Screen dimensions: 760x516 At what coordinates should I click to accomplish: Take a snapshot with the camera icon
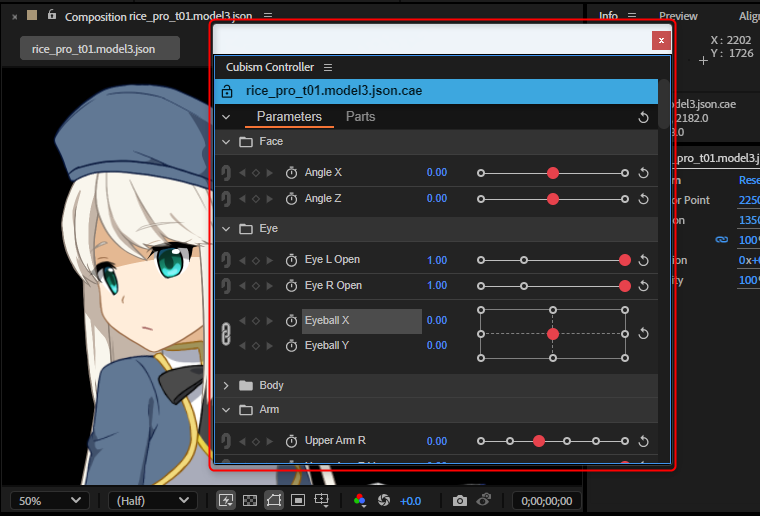[459, 500]
